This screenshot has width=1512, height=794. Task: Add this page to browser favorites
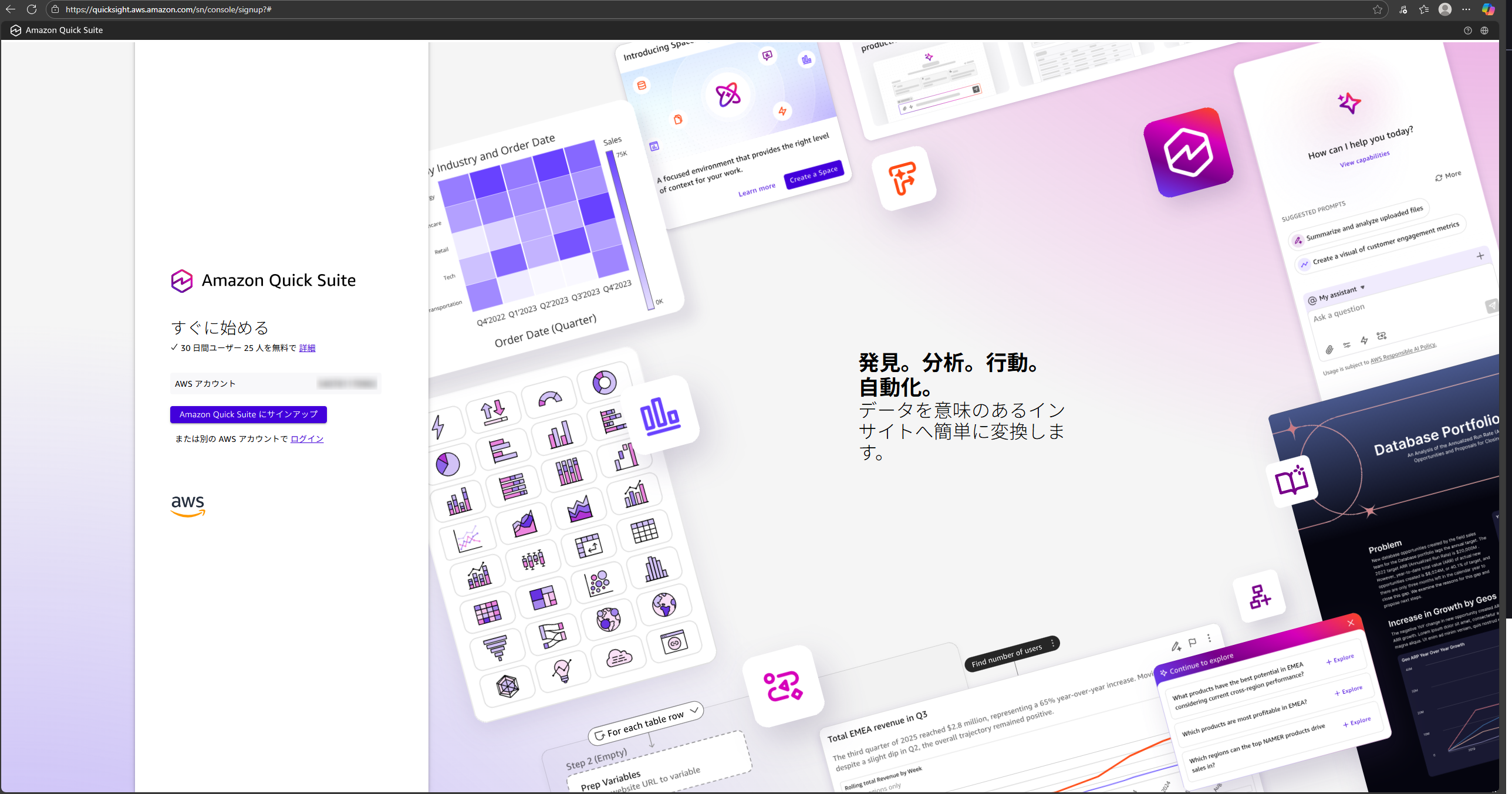coord(1377,9)
